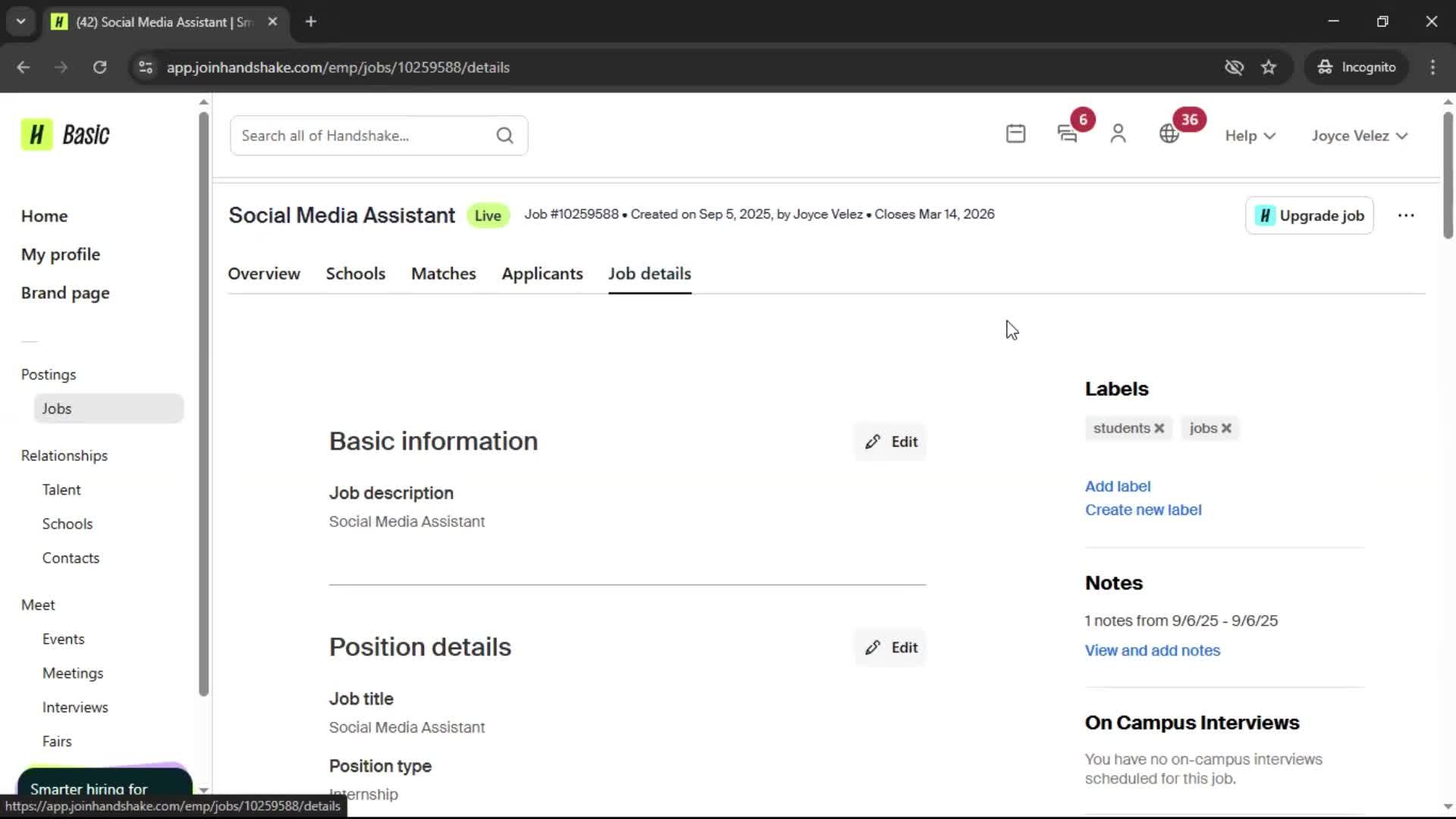Switch to the Overview tab
Screen dimensions: 1456x819
[264, 274]
